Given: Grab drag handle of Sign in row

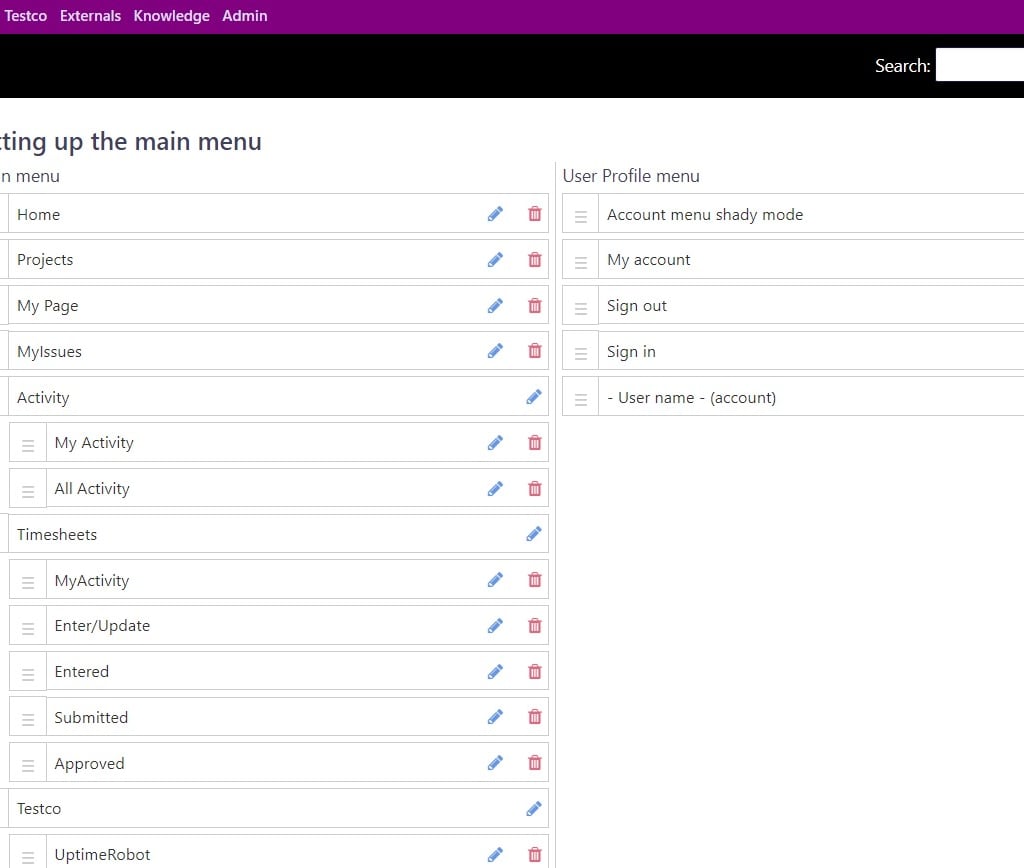Looking at the screenshot, I should point(581,353).
